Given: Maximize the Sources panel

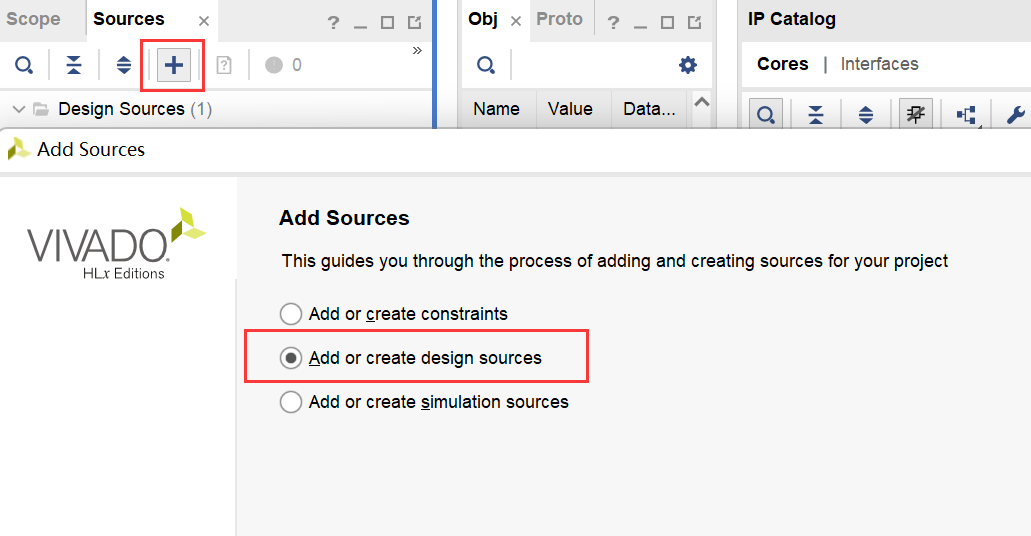Looking at the screenshot, I should pyautogui.click(x=387, y=23).
